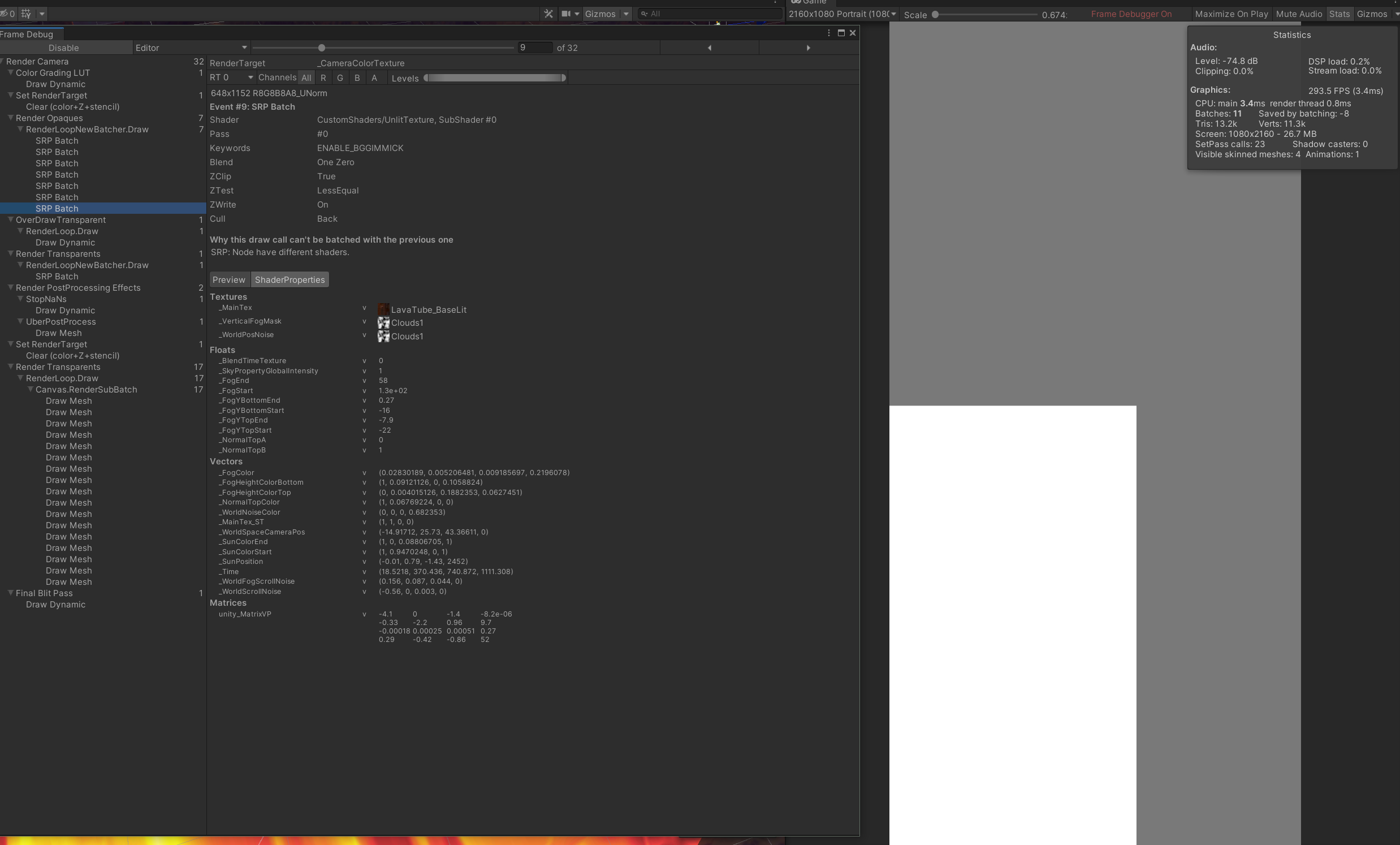Step to next frame debugger event
The width and height of the screenshot is (1400, 845).
(808, 48)
